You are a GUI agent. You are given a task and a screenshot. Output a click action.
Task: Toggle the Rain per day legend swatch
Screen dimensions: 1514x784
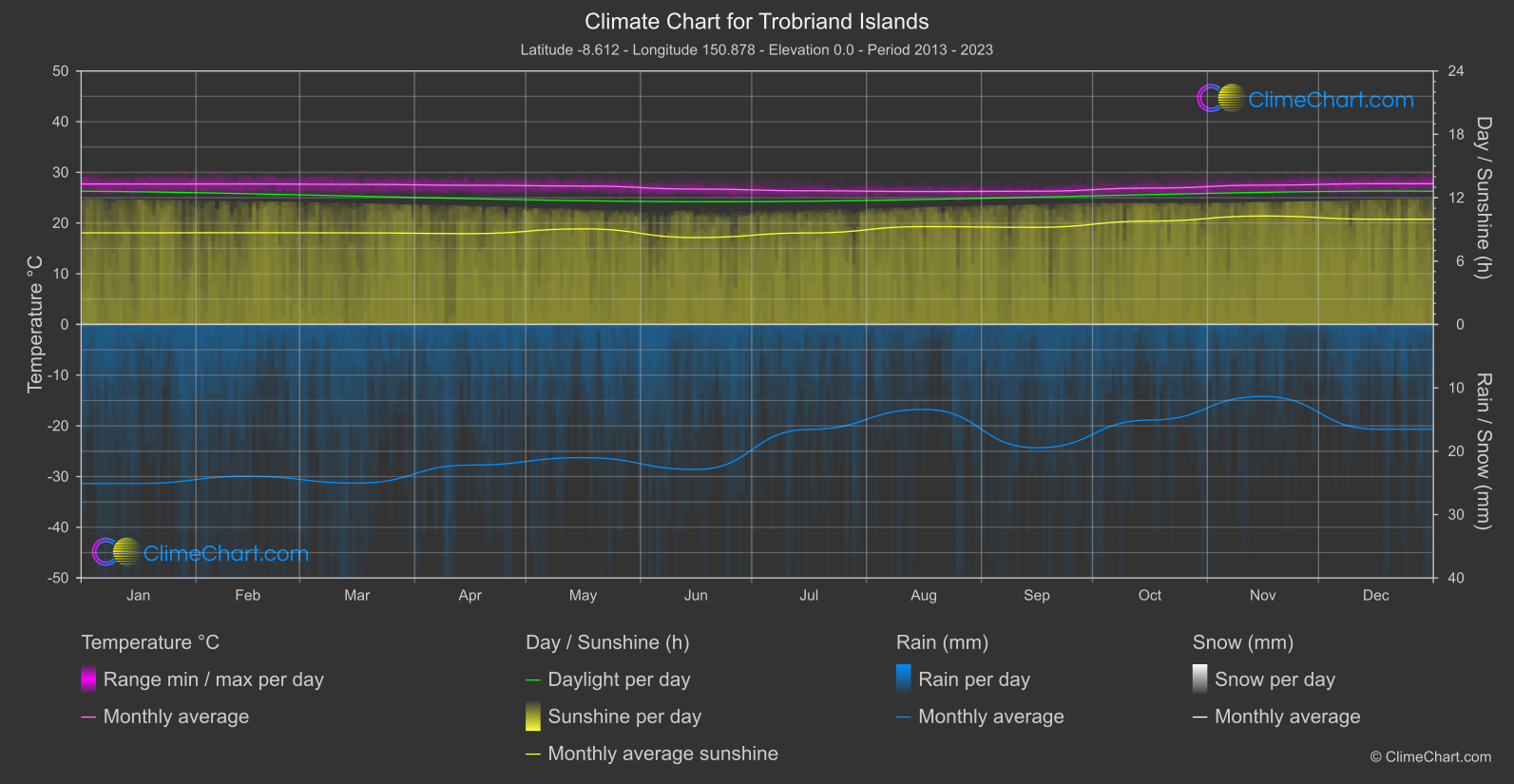[x=904, y=679]
